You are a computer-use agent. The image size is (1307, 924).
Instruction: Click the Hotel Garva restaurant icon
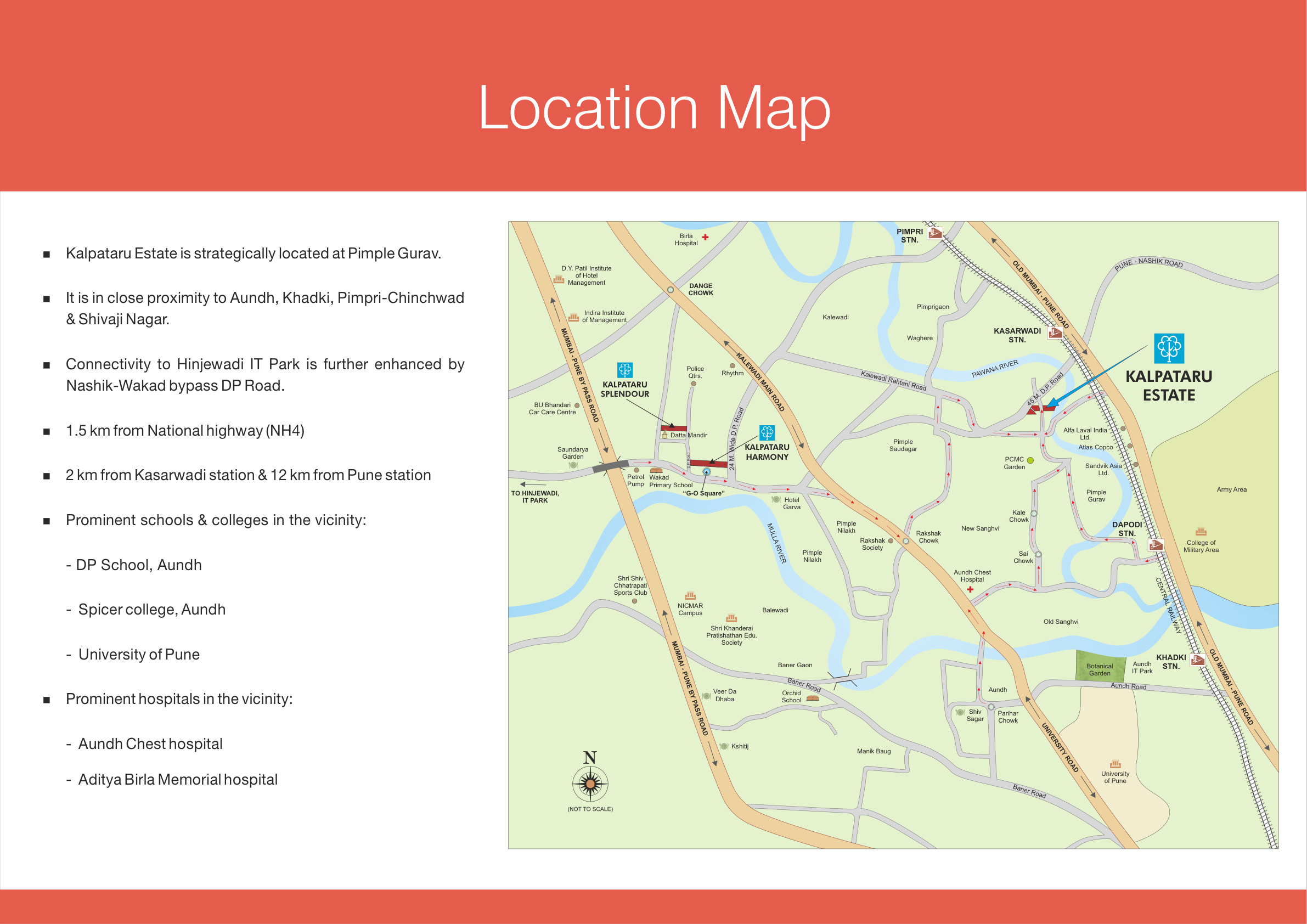[776, 499]
